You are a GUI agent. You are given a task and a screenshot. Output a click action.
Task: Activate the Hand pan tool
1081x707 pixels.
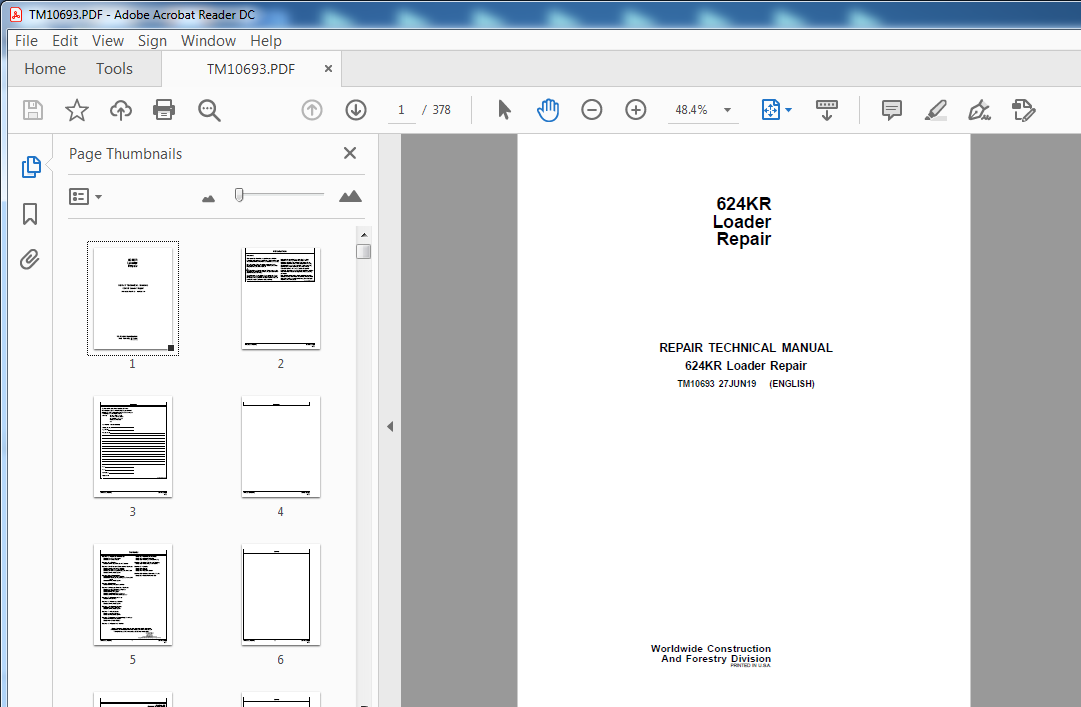(x=548, y=110)
